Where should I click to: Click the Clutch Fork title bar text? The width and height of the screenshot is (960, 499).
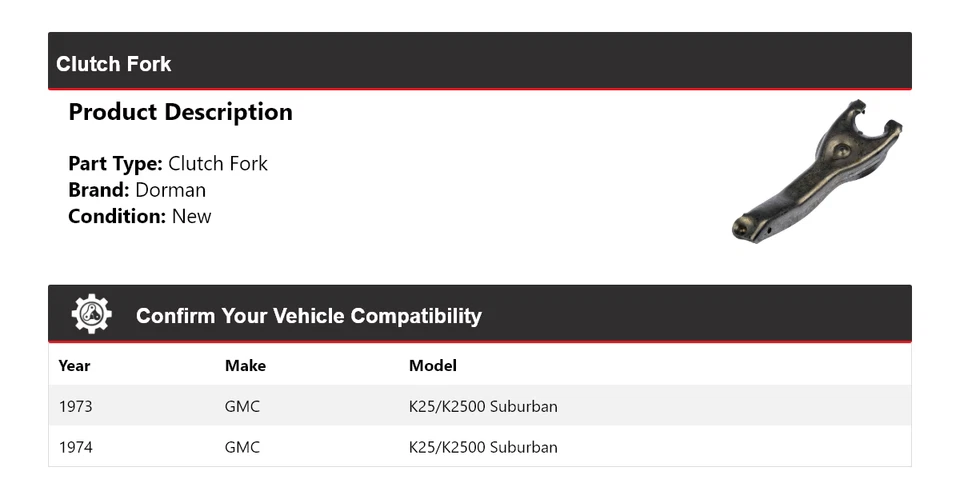114,64
